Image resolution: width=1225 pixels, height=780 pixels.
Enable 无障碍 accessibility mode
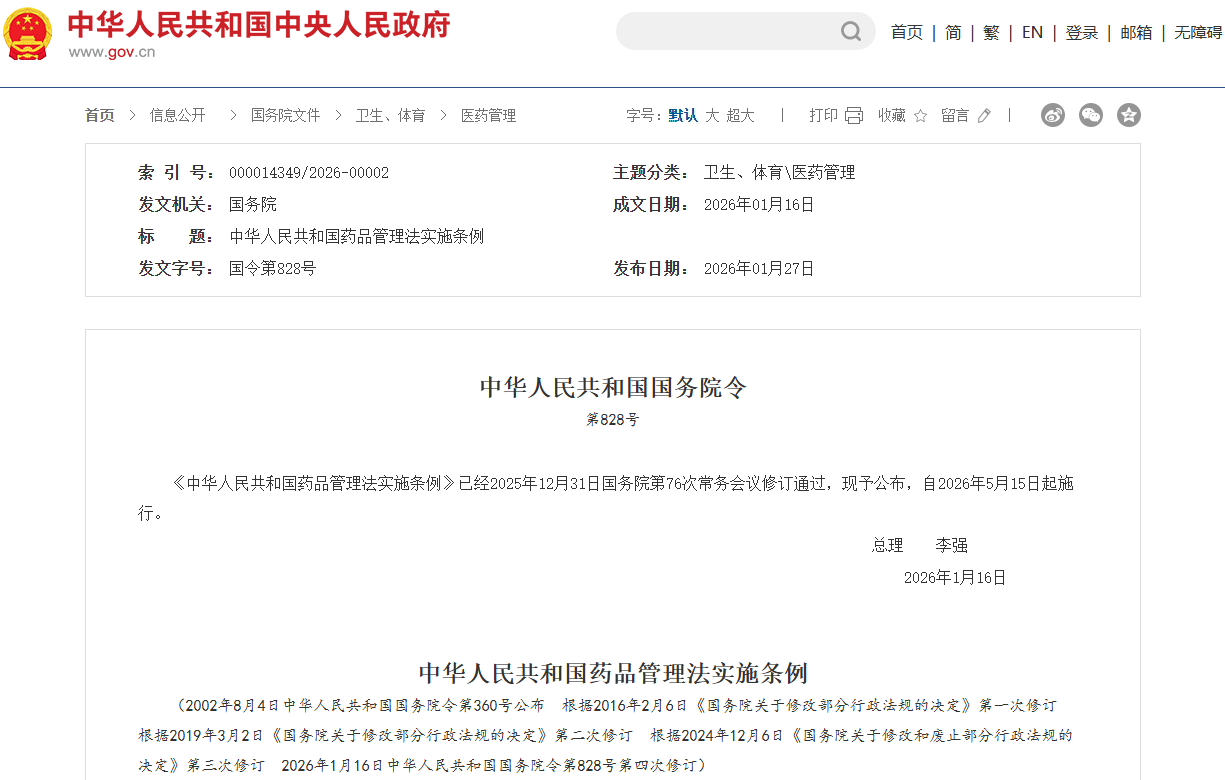[1197, 33]
